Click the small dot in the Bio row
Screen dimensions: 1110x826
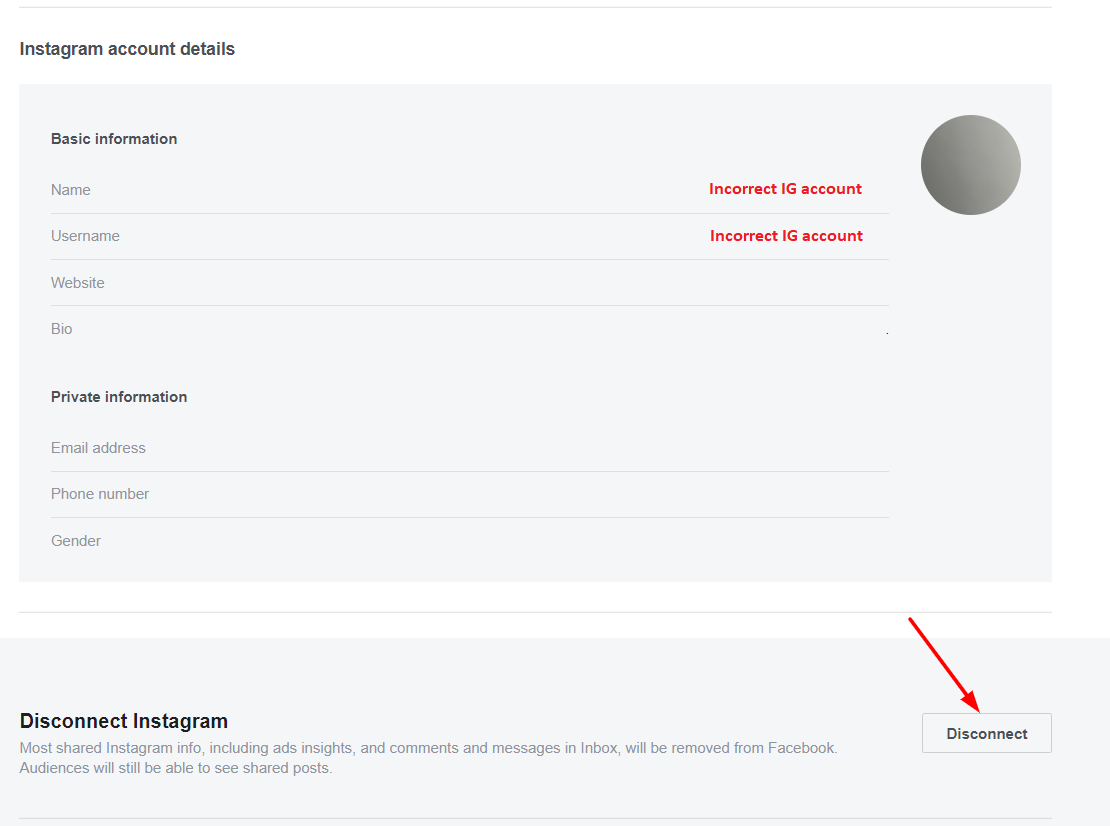point(887,332)
